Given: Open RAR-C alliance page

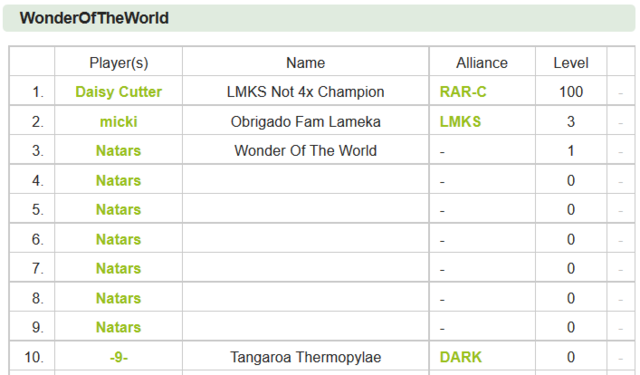Looking at the screenshot, I should [x=463, y=92].
